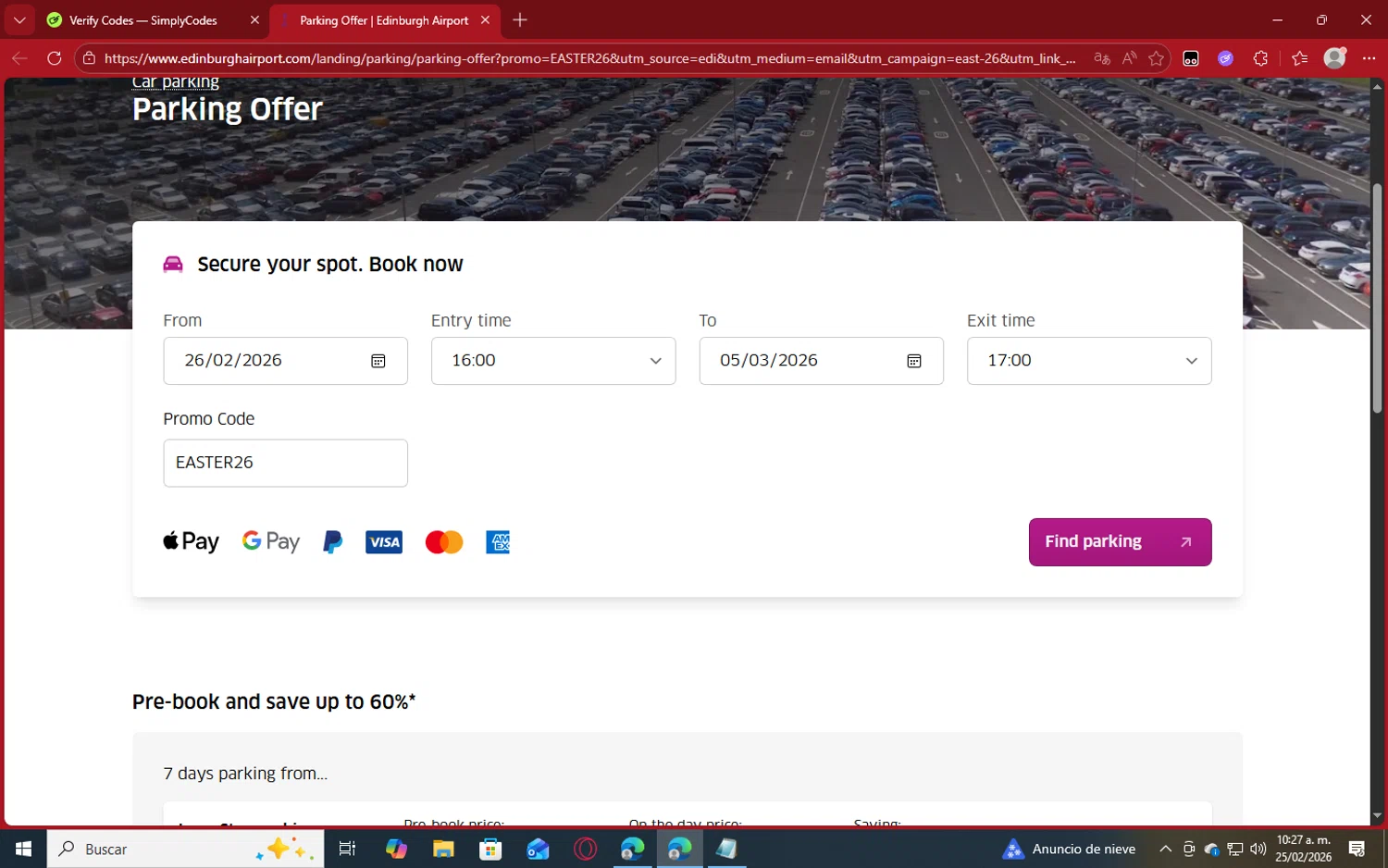Image resolution: width=1388 pixels, height=868 pixels.
Task: Open the Favorites list icon
Action: pos(1300,58)
